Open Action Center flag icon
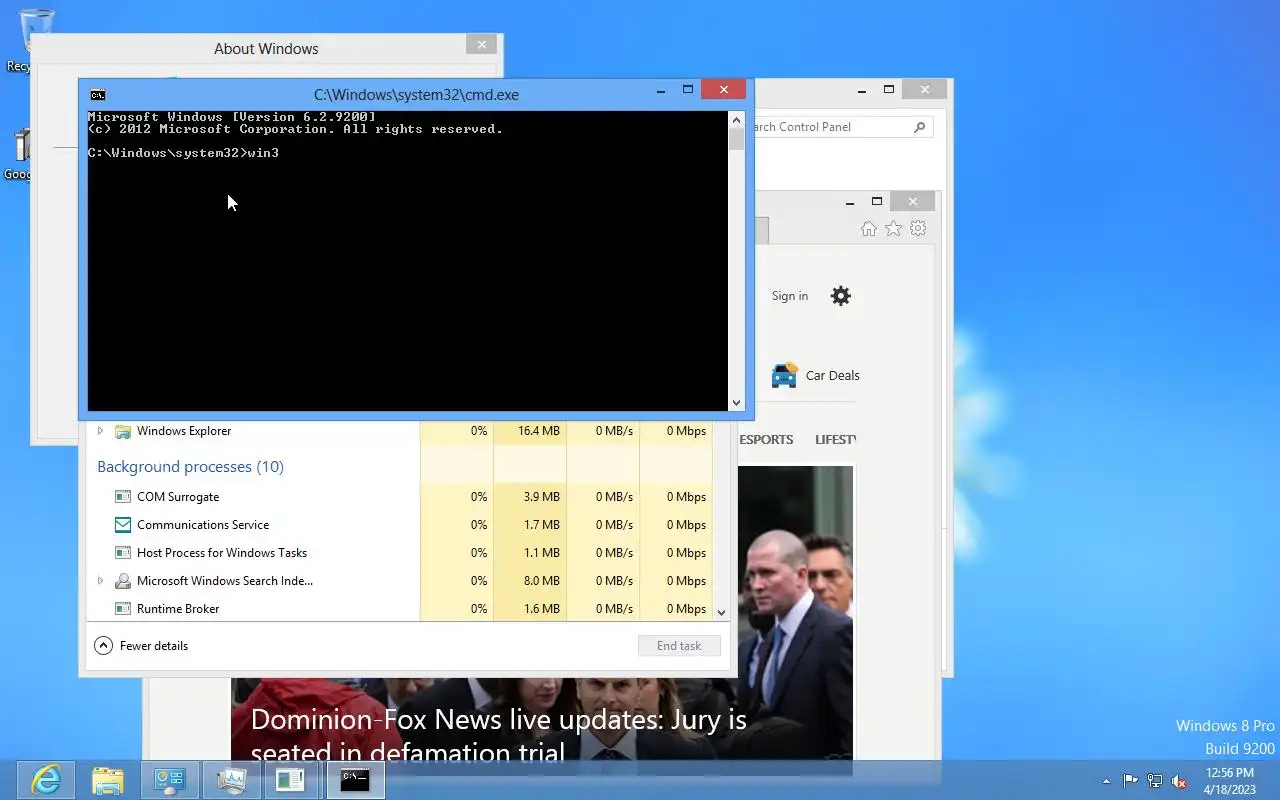 pos(1131,781)
